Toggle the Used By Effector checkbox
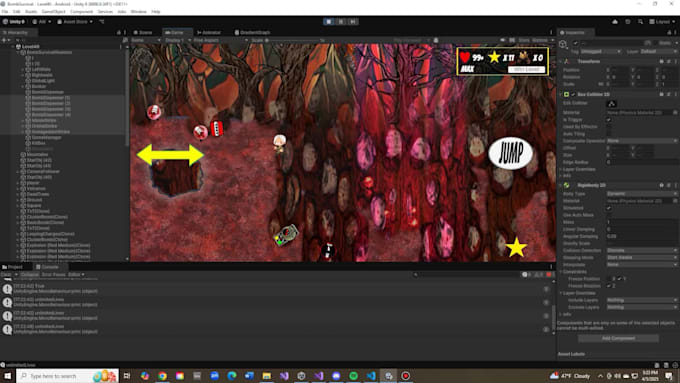 (608, 127)
